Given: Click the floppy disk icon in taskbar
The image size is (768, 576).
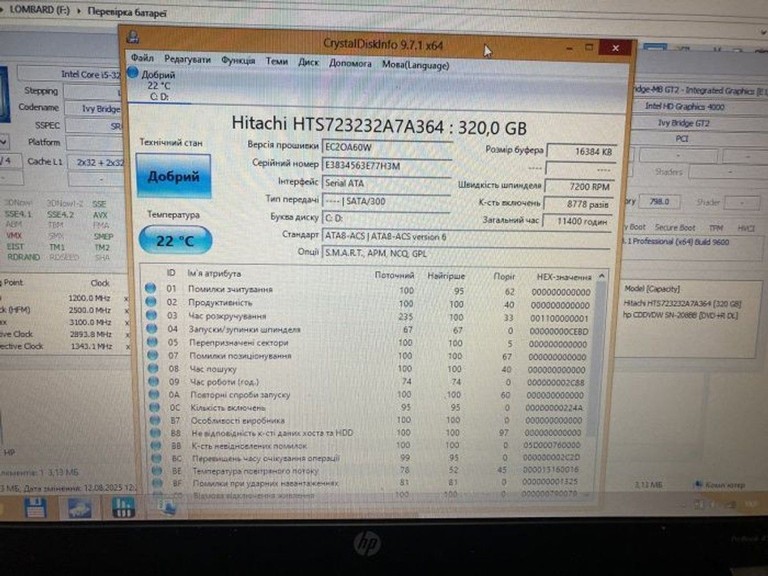Looking at the screenshot, I should click(35, 507).
